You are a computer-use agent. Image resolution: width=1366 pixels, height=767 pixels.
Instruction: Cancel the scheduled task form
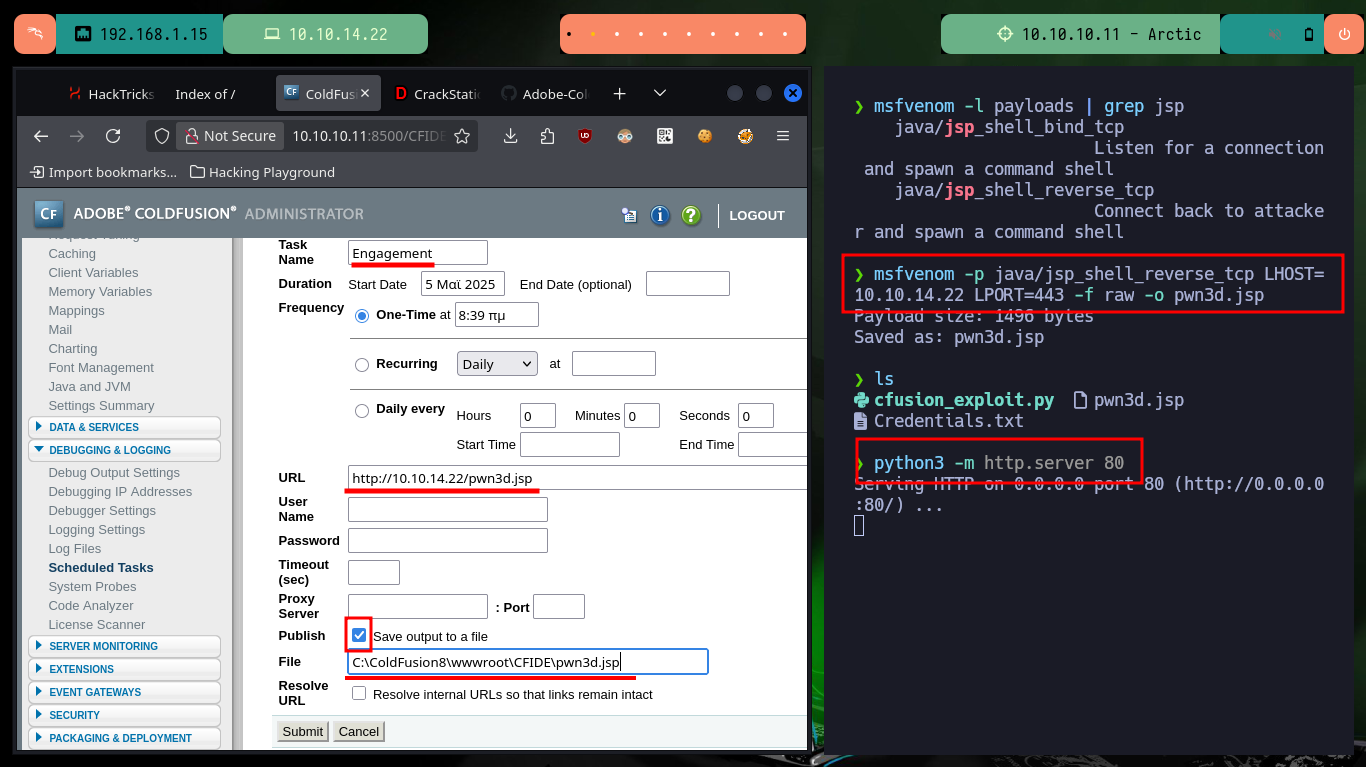[x=358, y=731]
